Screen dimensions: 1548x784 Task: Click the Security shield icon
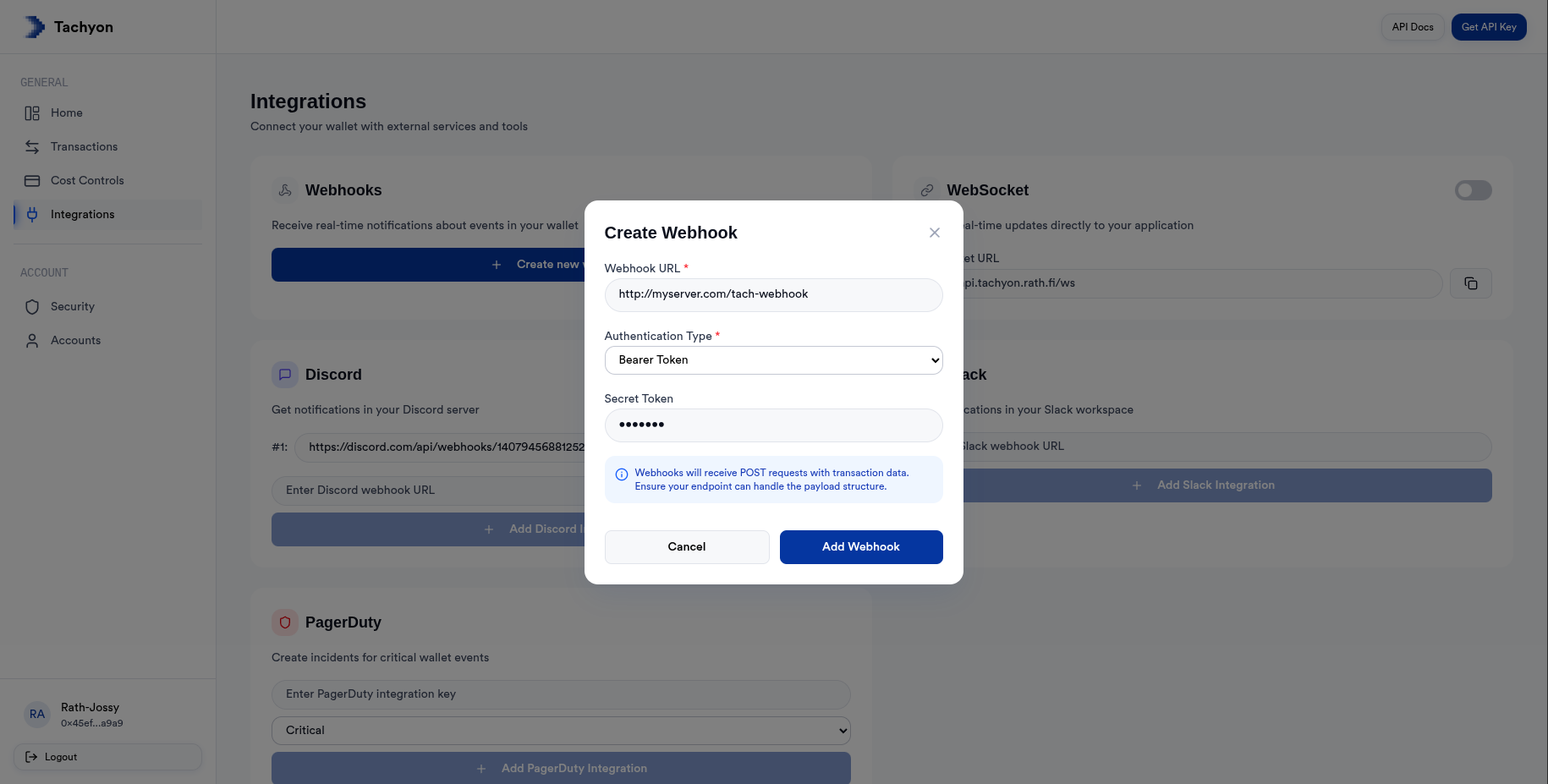(x=32, y=306)
